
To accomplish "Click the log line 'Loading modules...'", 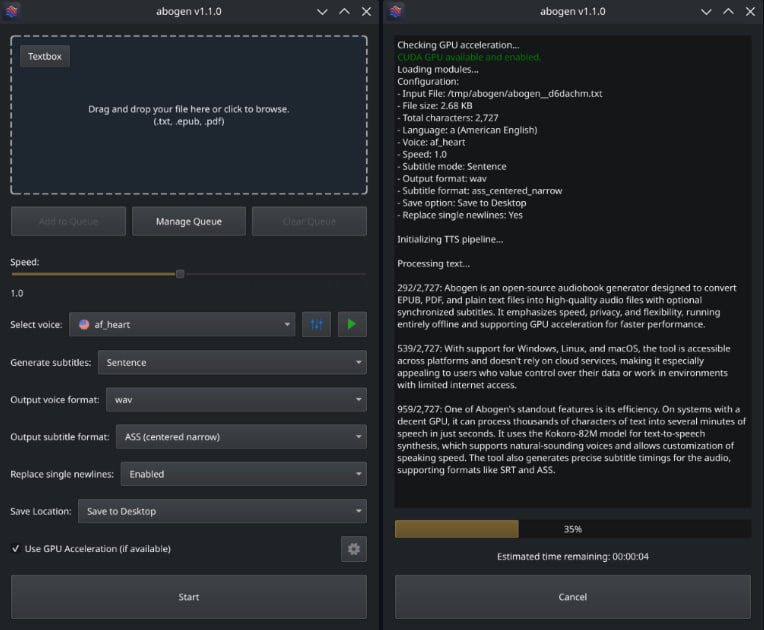I will 438,69.
